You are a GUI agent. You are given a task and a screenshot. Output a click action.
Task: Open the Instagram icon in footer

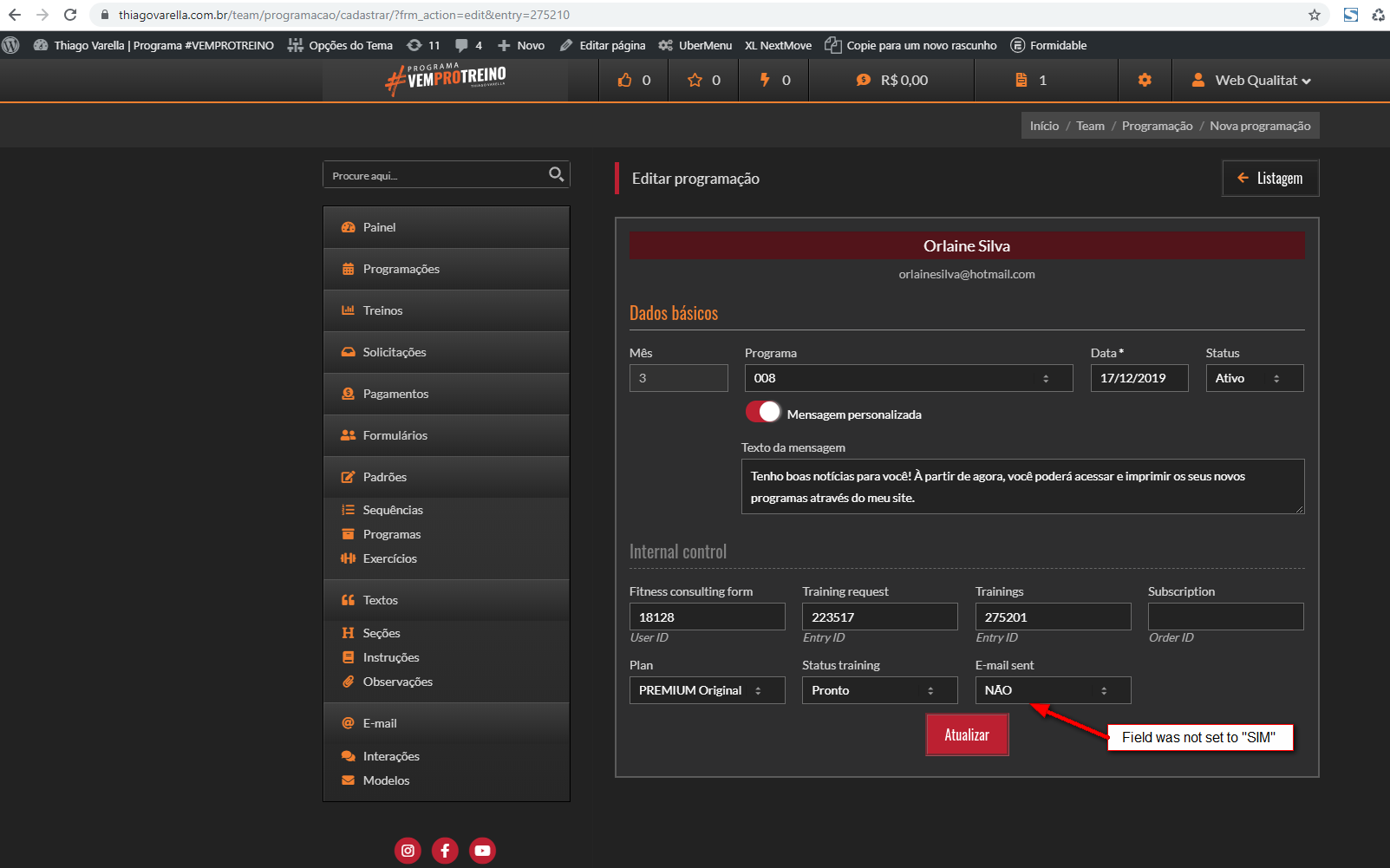click(x=408, y=851)
